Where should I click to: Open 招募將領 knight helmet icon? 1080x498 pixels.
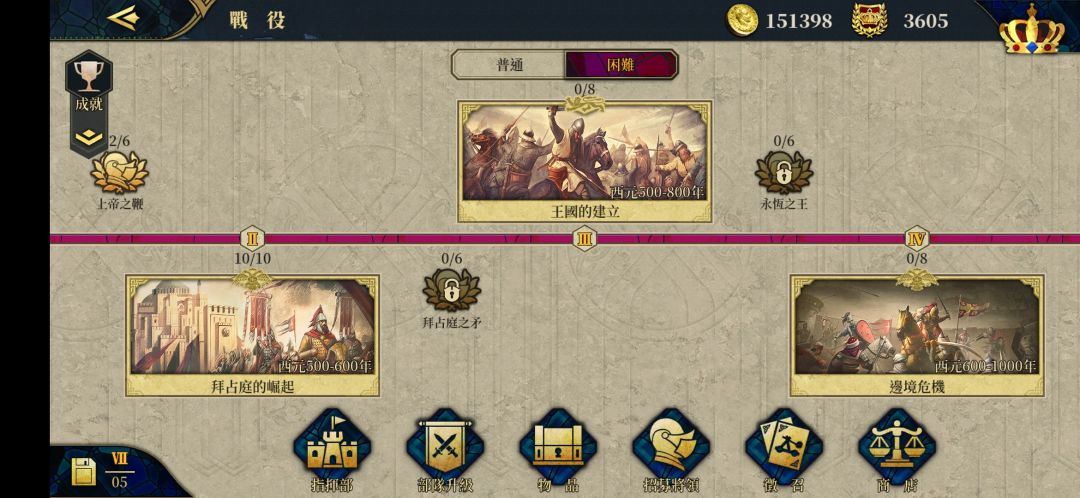671,446
